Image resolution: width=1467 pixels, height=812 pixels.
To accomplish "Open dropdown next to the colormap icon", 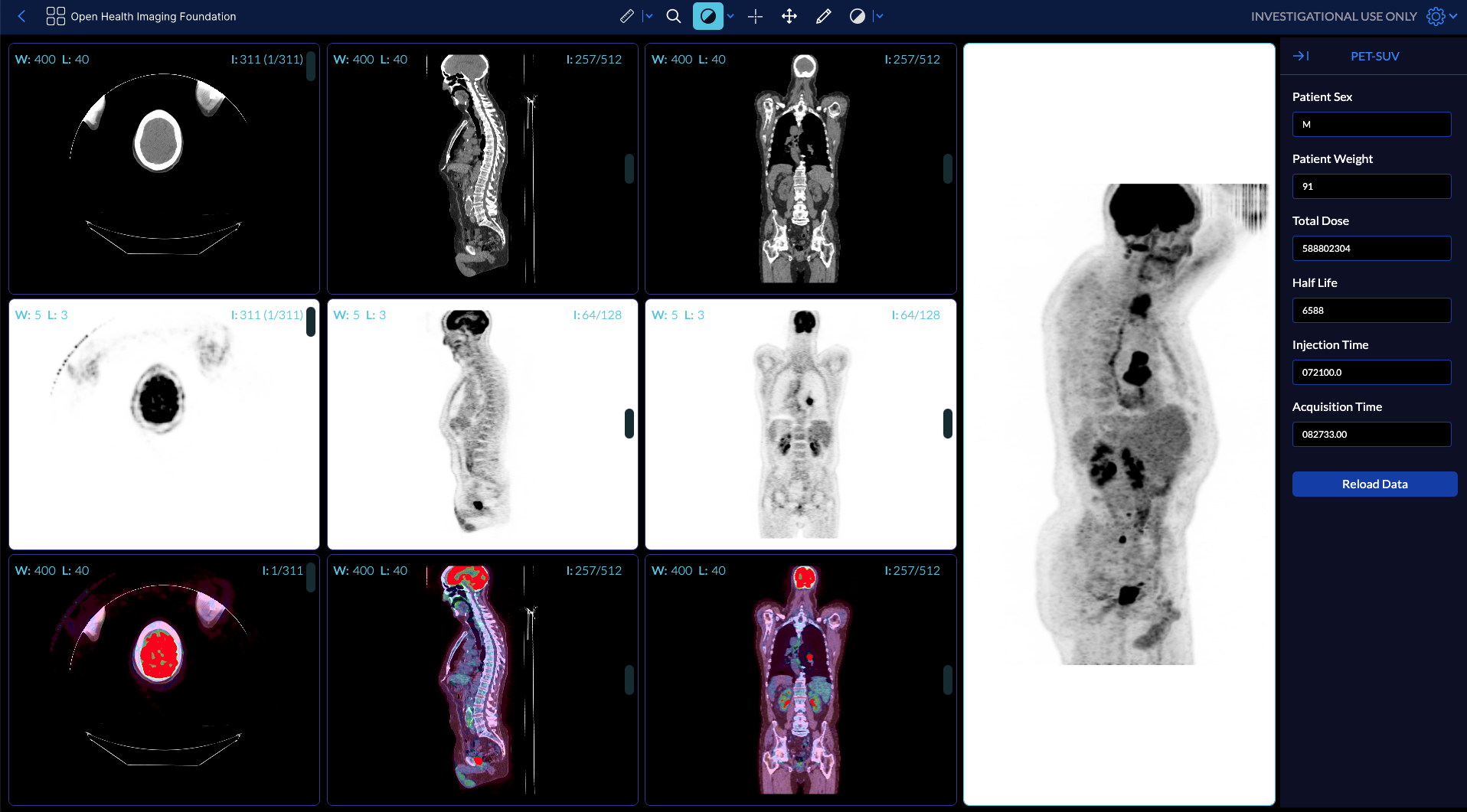I will coord(879,16).
